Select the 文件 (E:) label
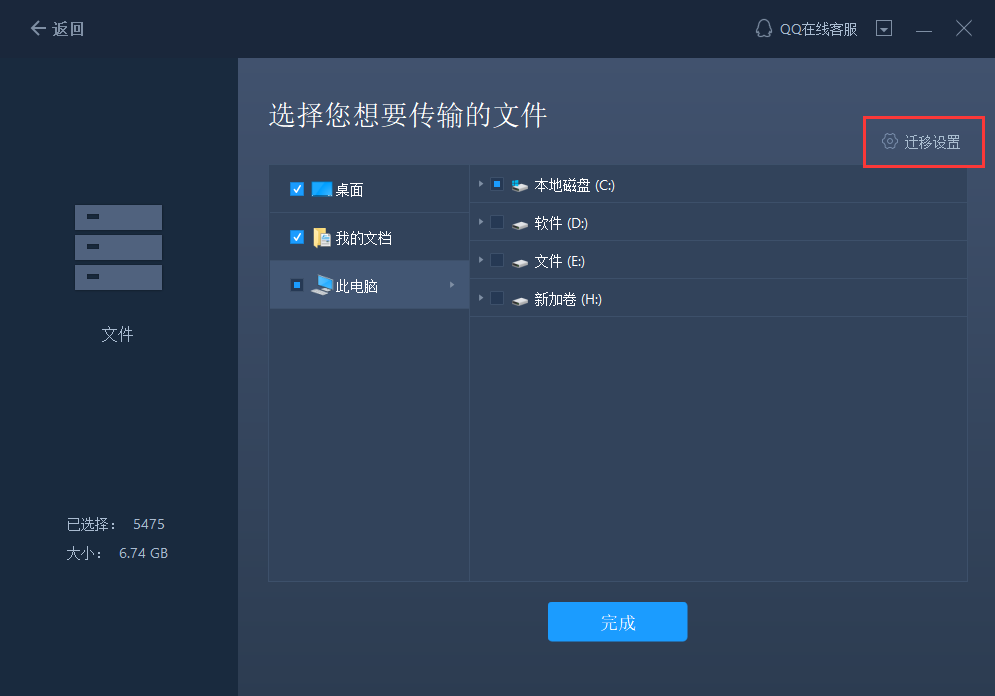The height and width of the screenshot is (696, 995). 559,261
